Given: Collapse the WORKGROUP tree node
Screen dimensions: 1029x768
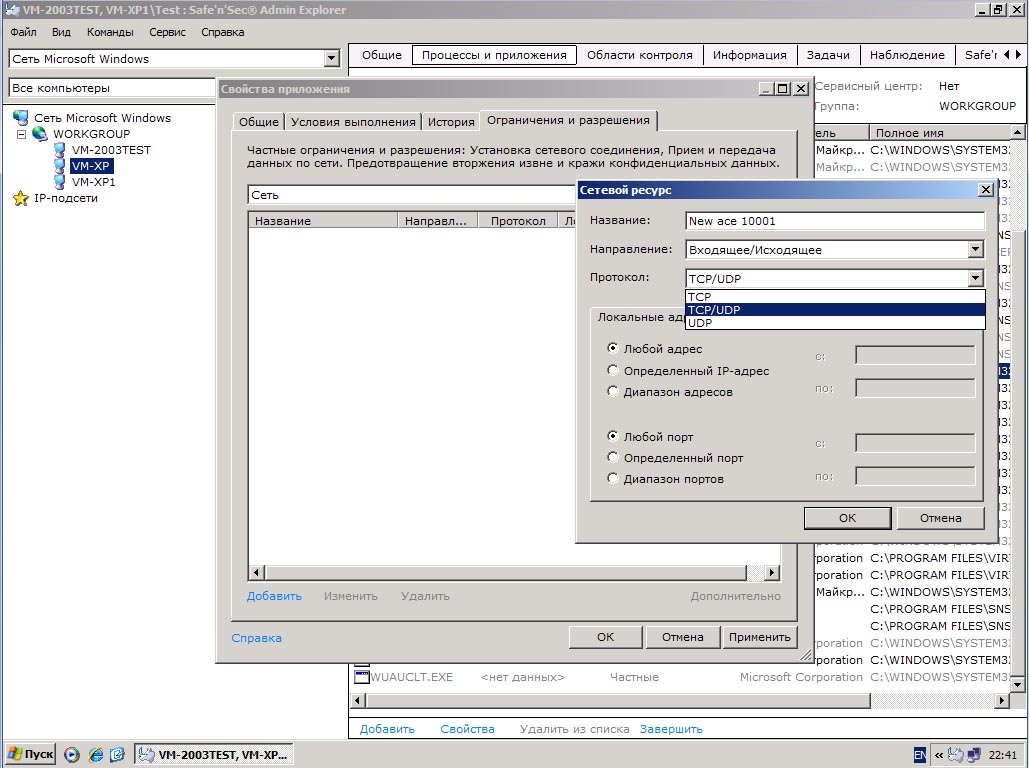Looking at the screenshot, I should tap(21, 134).
